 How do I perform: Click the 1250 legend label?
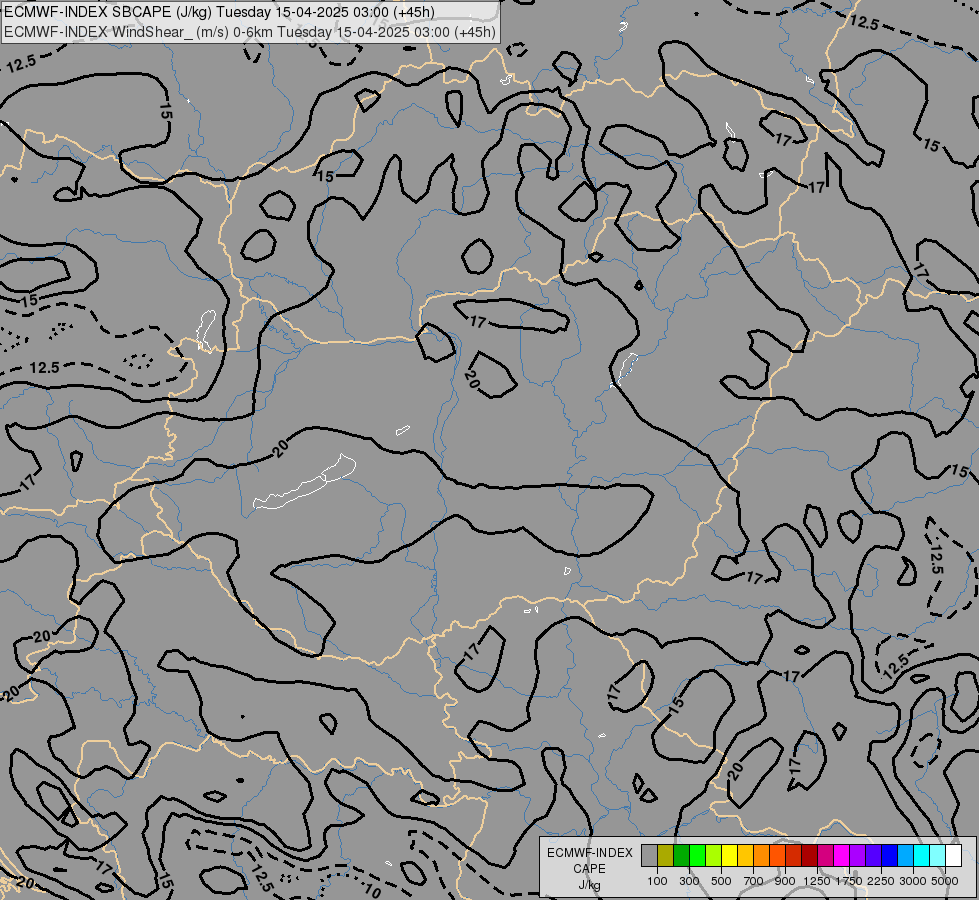[817, 881]
